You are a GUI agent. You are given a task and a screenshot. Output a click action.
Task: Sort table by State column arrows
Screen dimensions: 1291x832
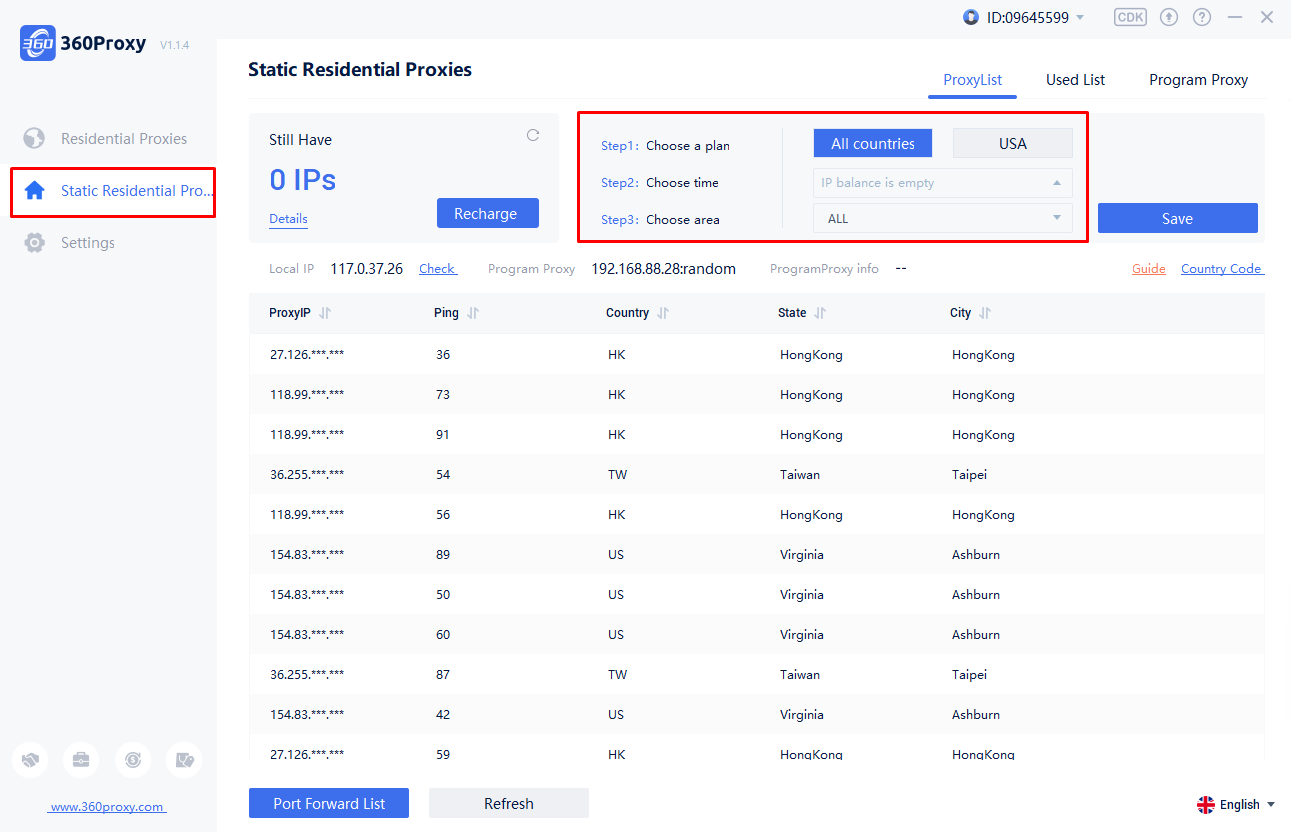(820, 313)
